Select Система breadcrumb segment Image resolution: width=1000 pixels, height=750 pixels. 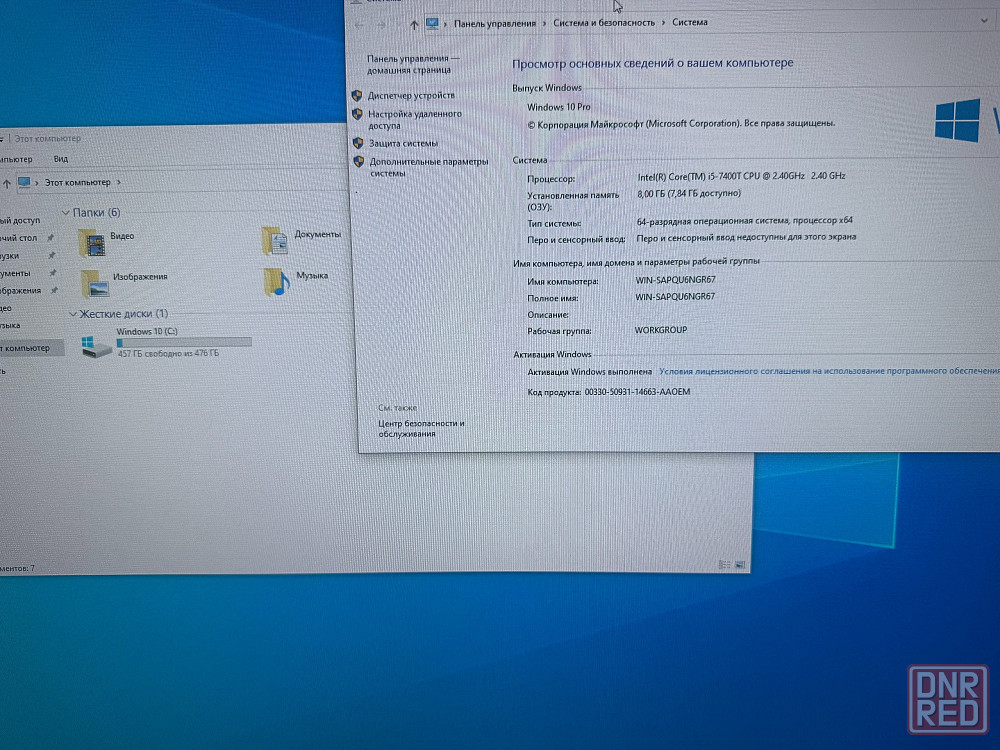tap(690, 22)
